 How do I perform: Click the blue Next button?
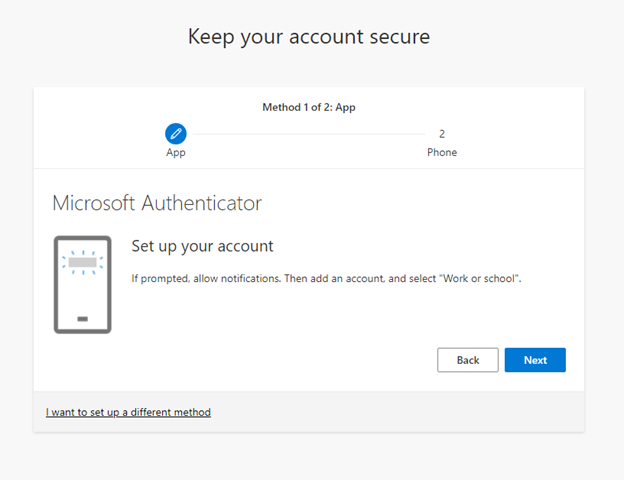[535, 360]
